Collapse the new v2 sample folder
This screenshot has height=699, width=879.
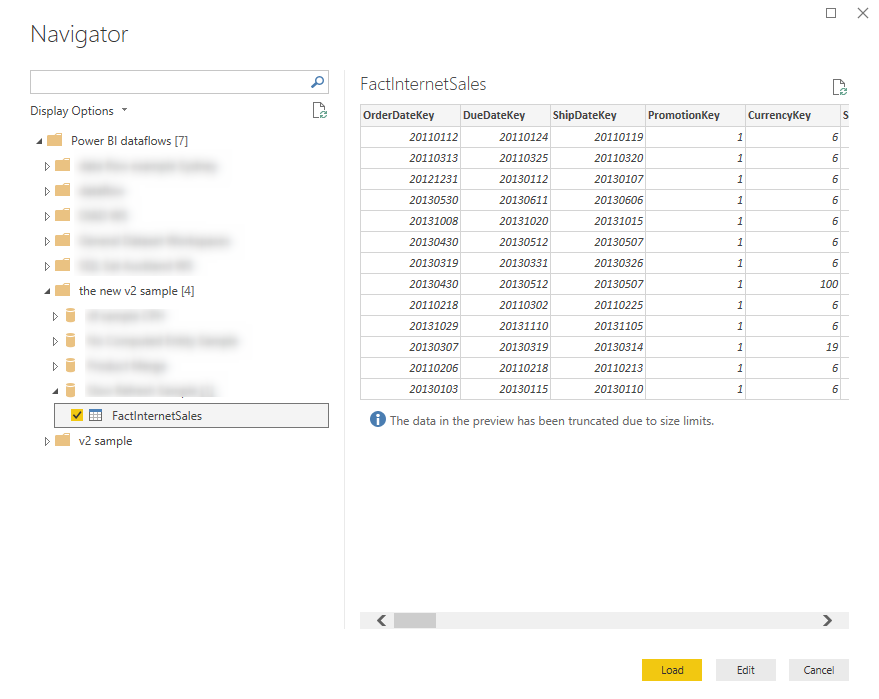coord(47,291)
